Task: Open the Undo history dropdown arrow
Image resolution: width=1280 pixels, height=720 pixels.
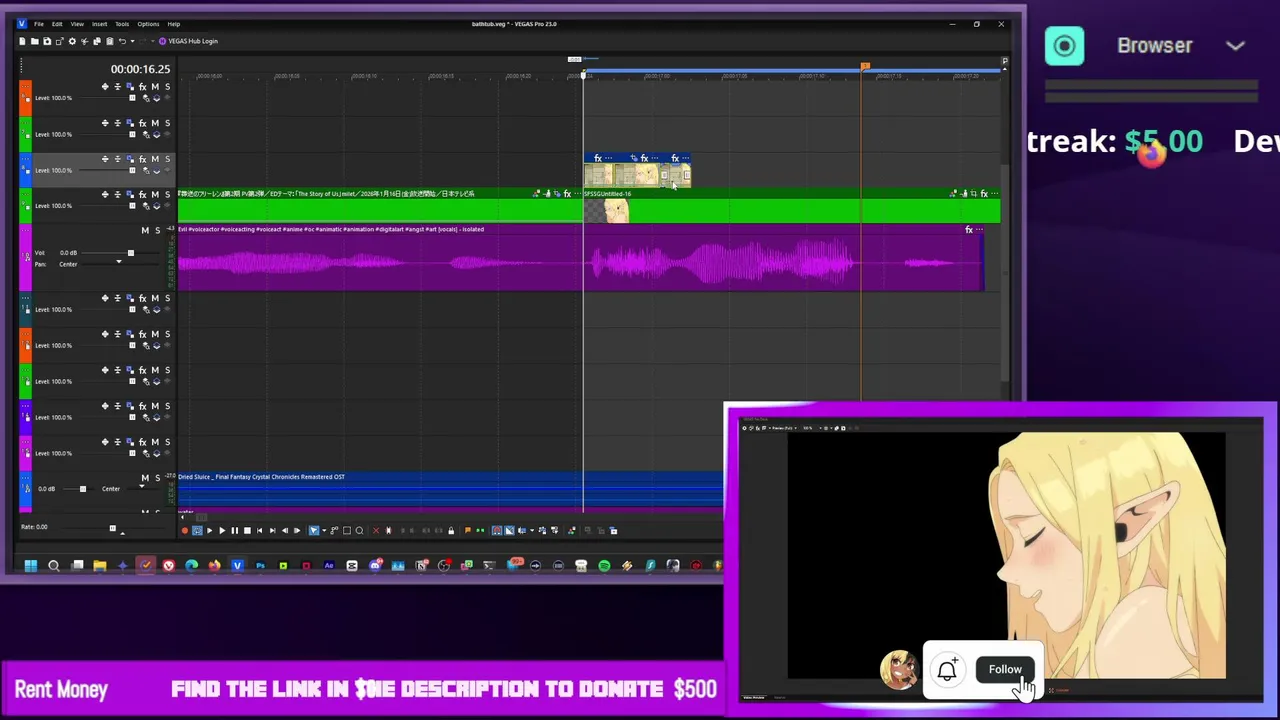Action: 133,41
